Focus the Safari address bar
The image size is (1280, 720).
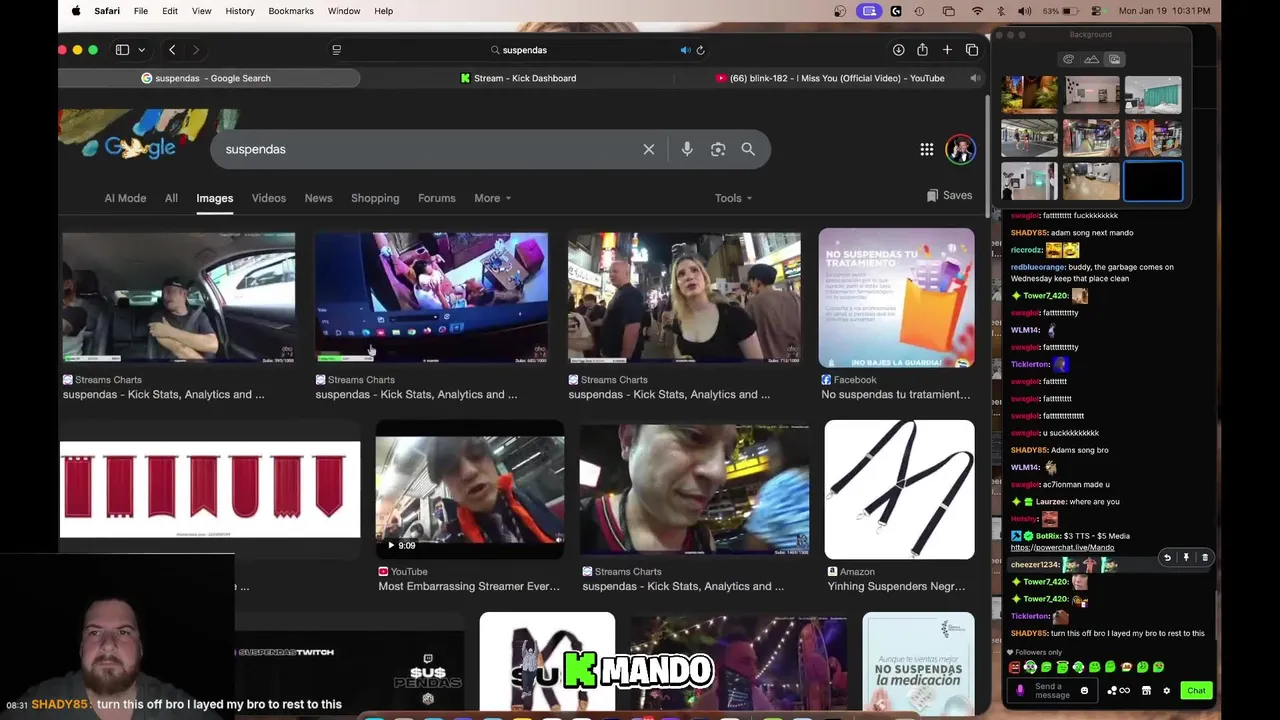coord(519,50)
